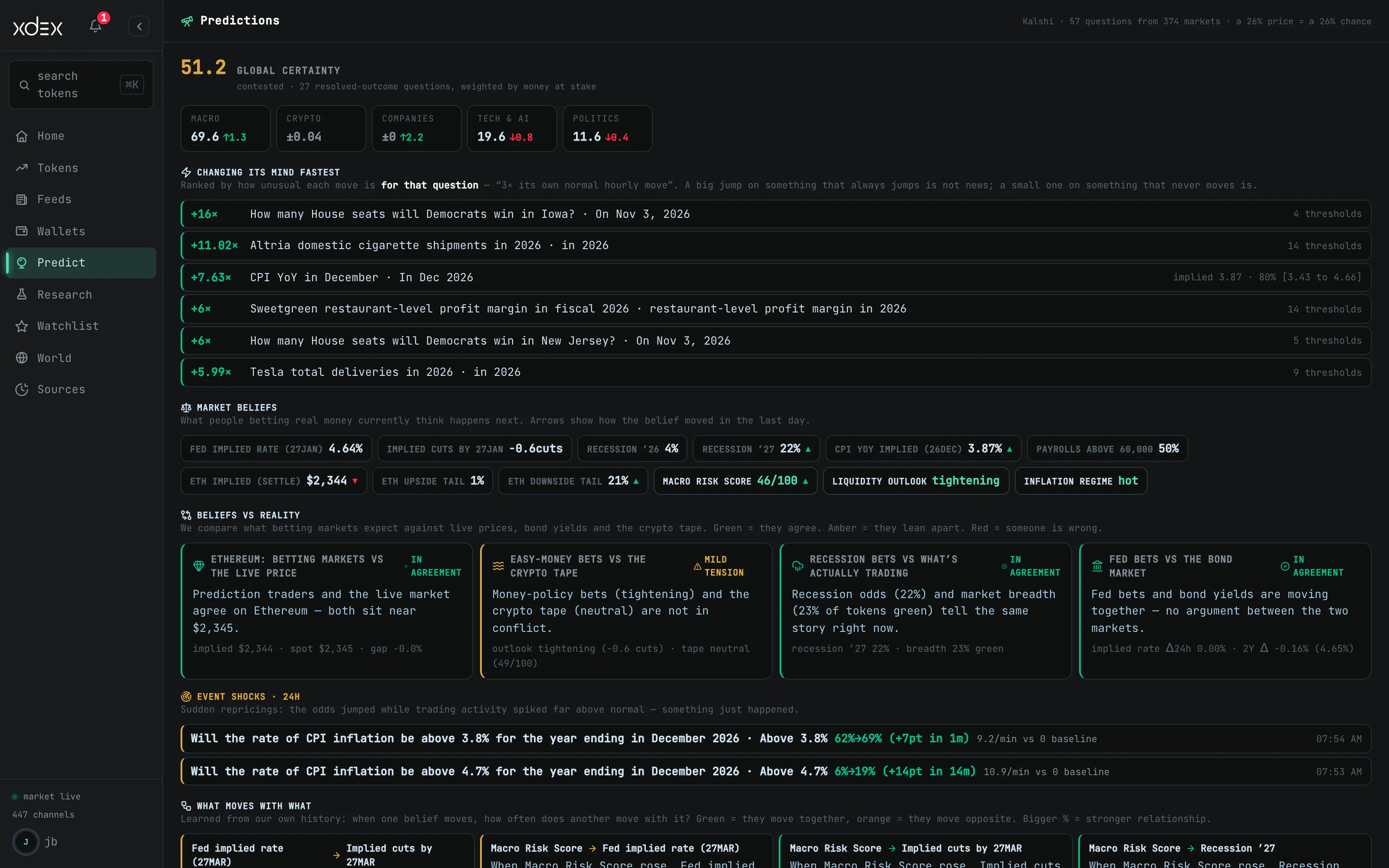Click the Ethereum diamond icon

(199, 566)
